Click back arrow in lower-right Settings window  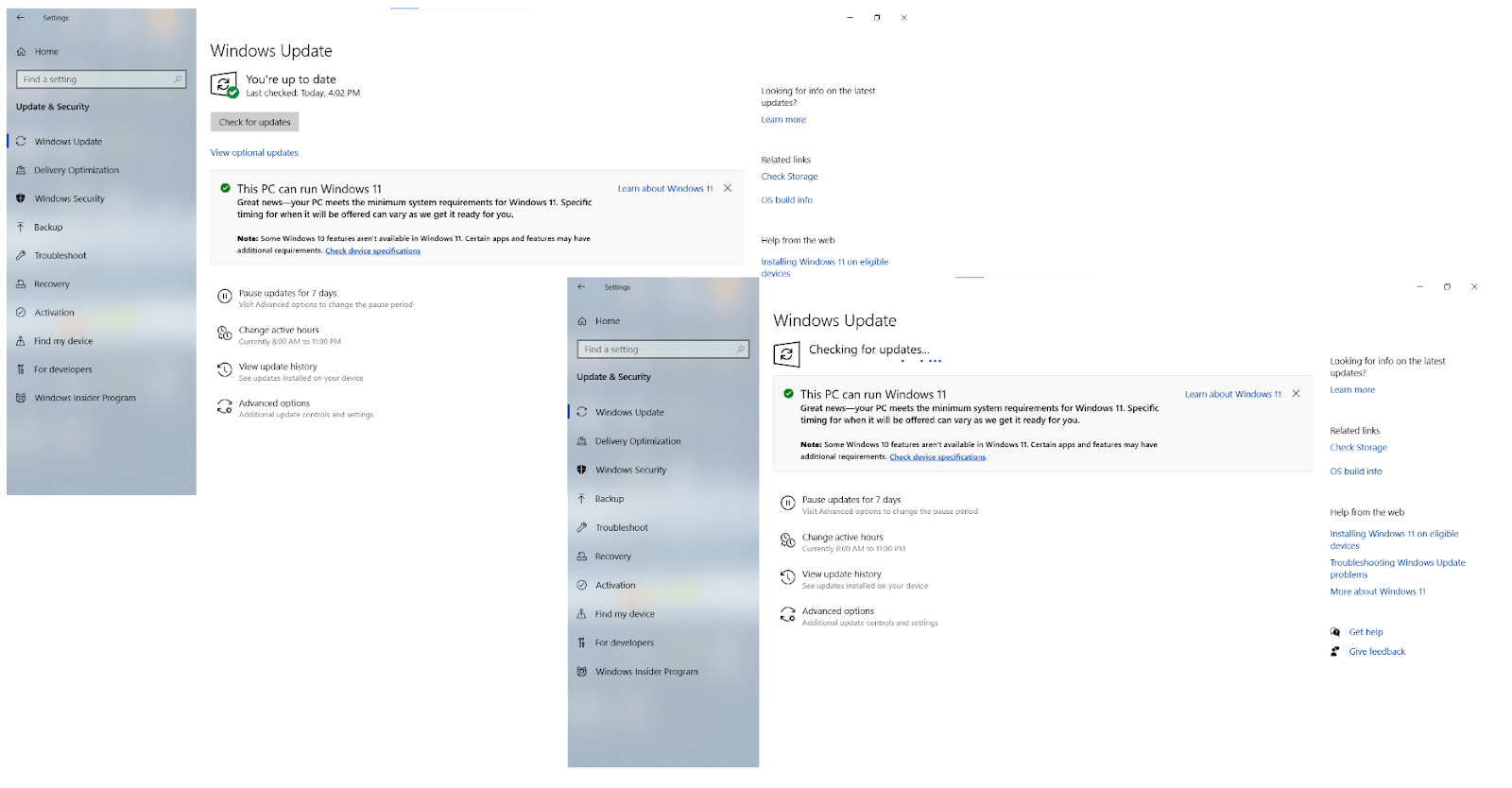[x=581, y=287]
